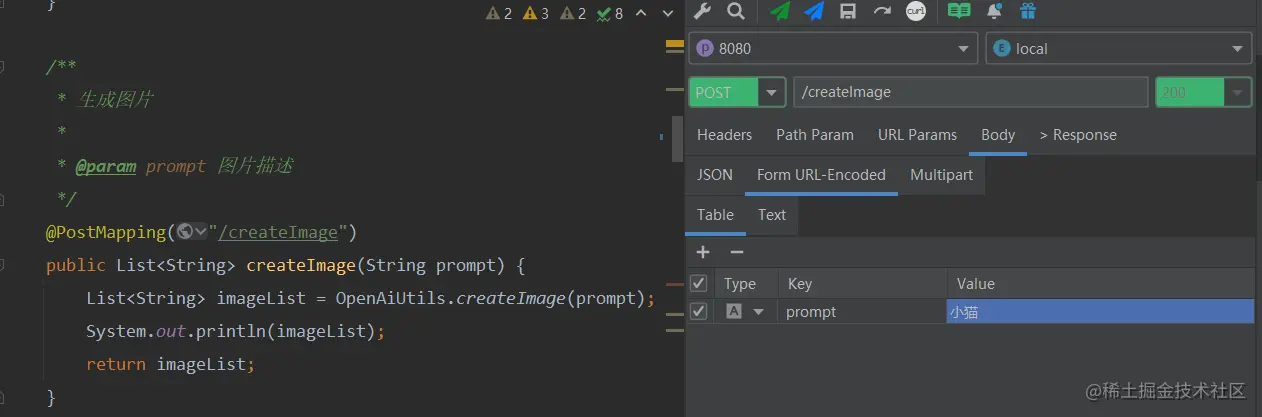Select the Form URL-Encoded tab
This screenshot has width=1262, height=417.
(821, 175)
